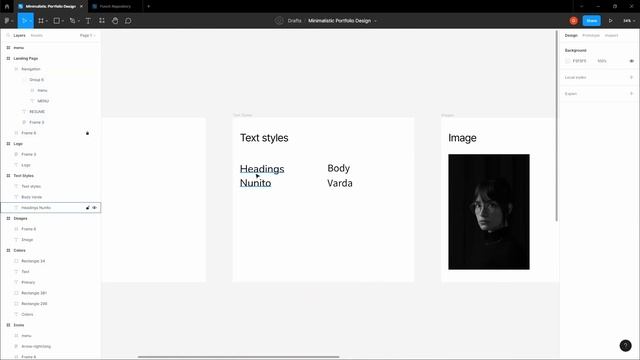Click the user avatar in toolbar
This screenshot has height=360, width=640.
573,20
